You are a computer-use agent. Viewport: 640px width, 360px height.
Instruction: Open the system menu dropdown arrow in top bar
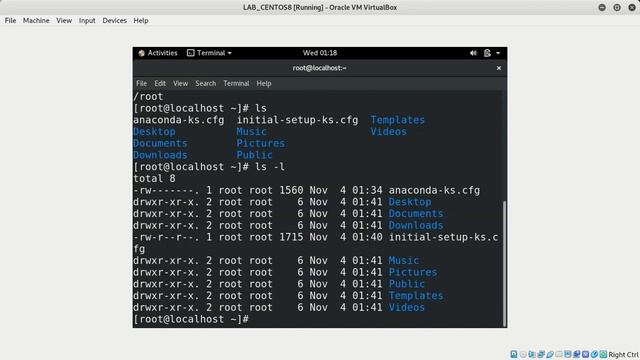498,53
